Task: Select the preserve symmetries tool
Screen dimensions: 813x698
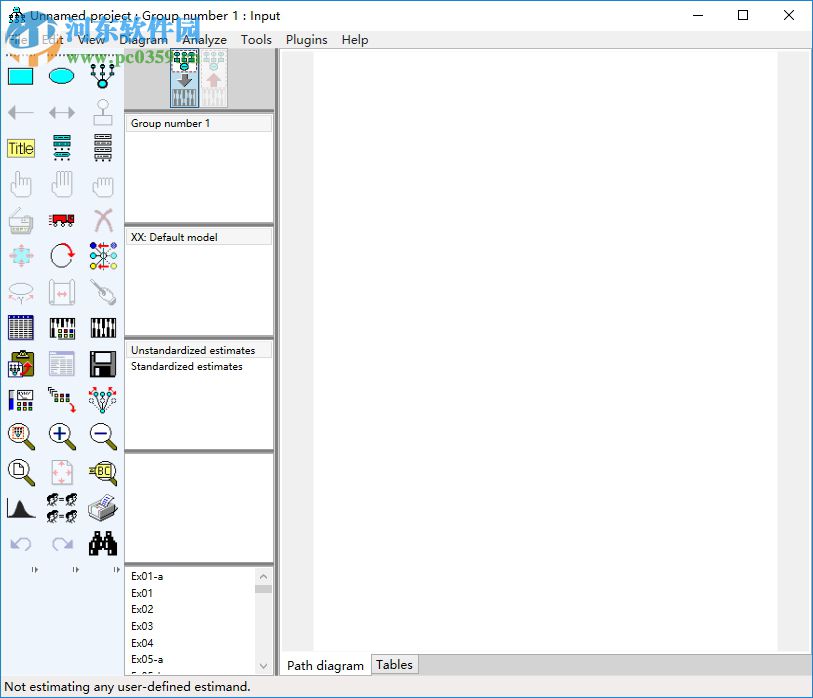Action: pyautogui.click(x=103, y=400)
